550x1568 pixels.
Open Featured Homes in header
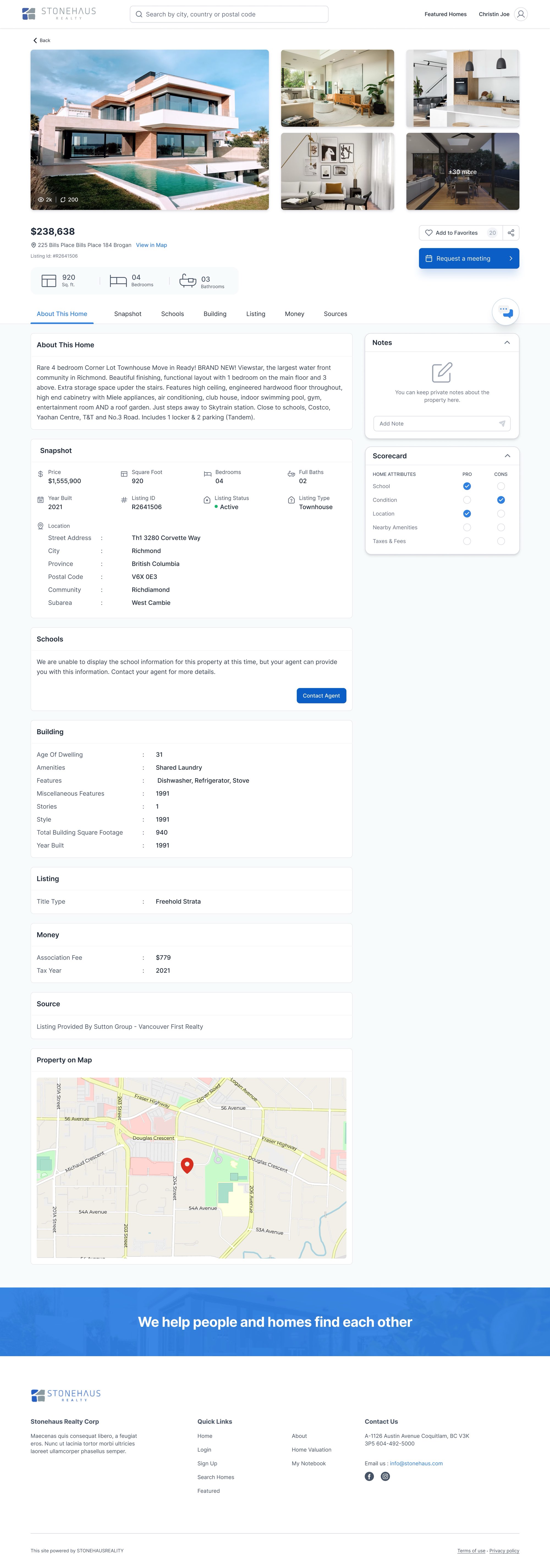tap(446, 14)
